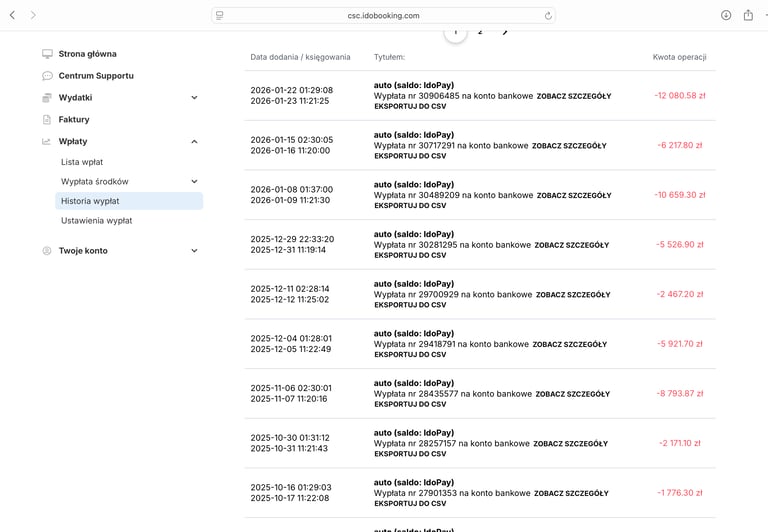Open Ustawienia wypłat in the sidebar
This screenshot has width=768, height=532.
(96, 220)
